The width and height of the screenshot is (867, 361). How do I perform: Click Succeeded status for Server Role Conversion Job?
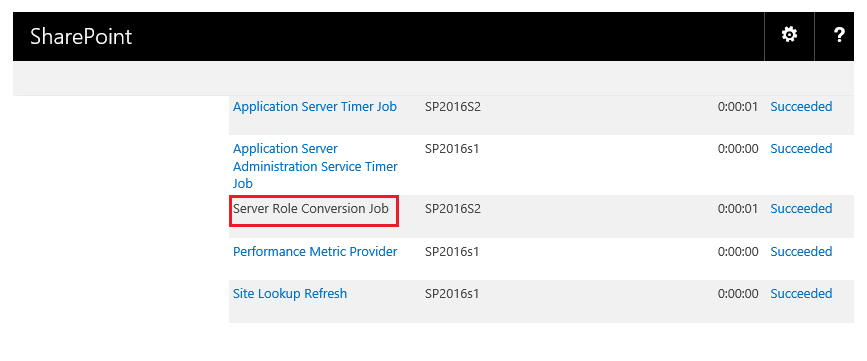pyautogui.click(x=801, y=208)
